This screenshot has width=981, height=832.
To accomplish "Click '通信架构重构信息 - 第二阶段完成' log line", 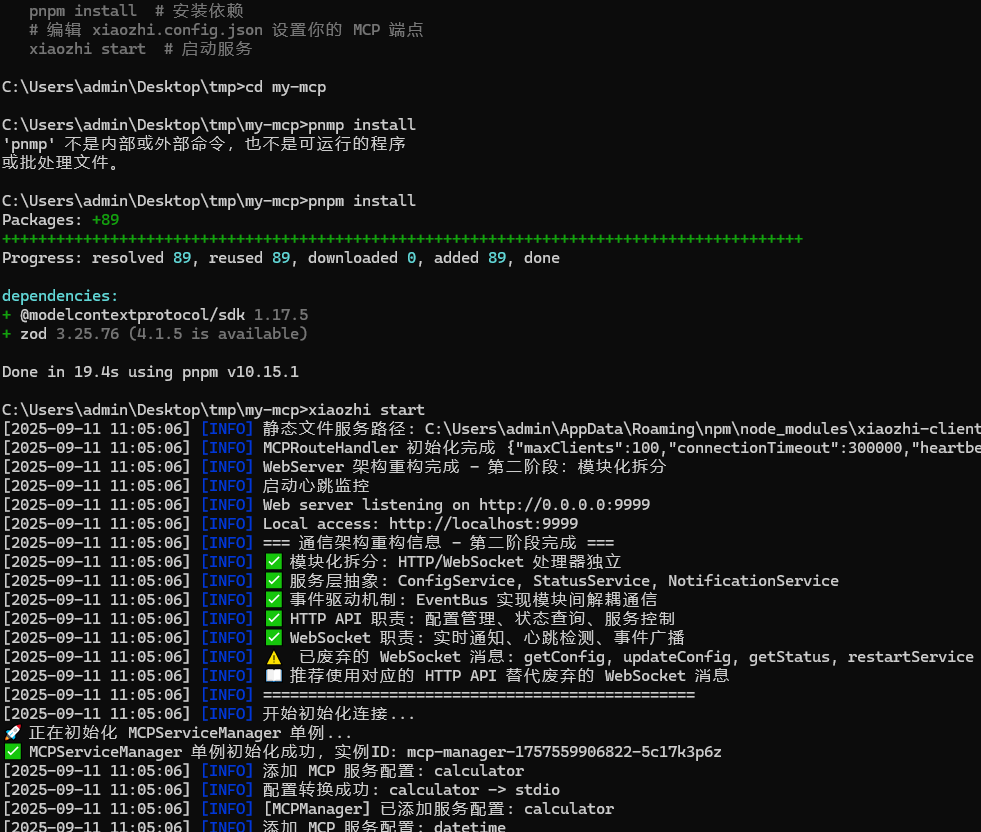I will 308,542.
